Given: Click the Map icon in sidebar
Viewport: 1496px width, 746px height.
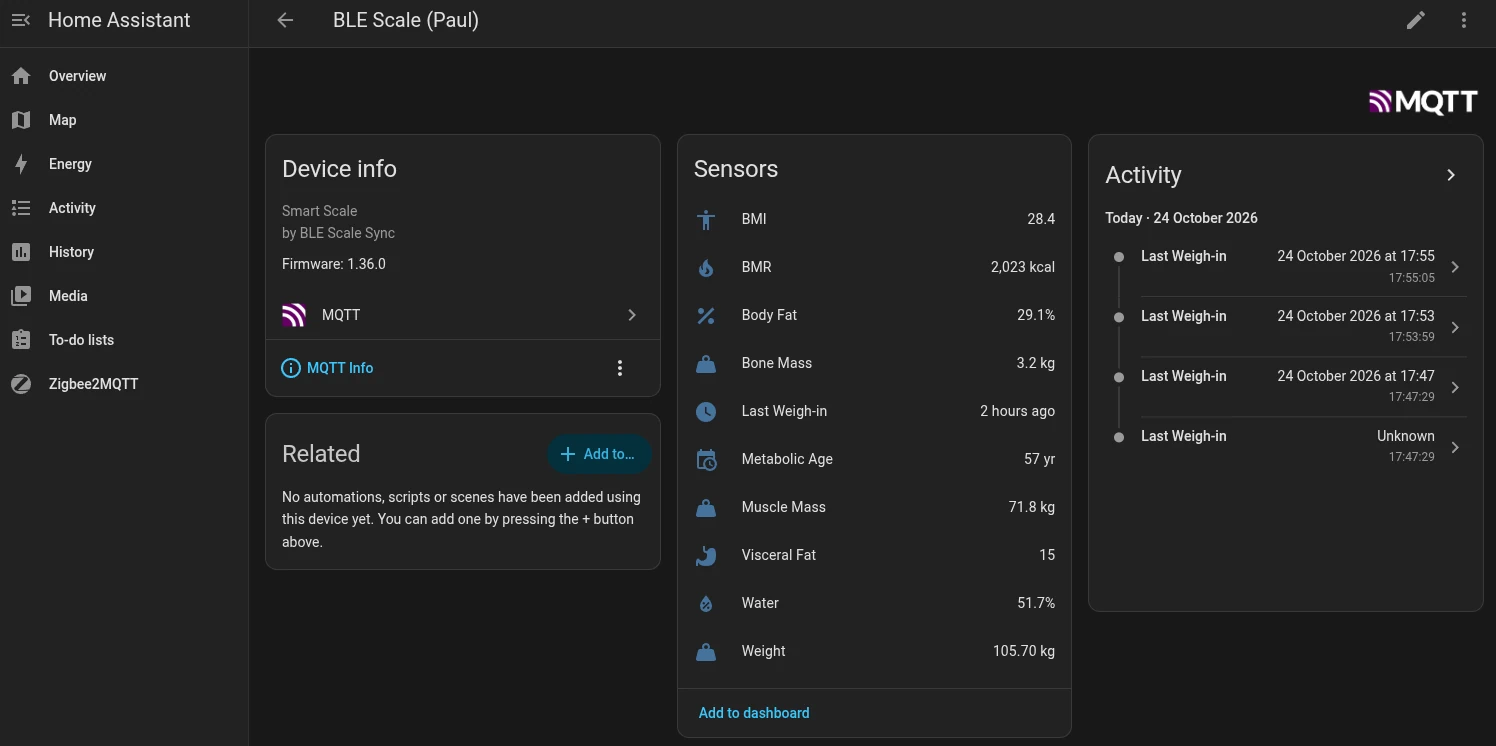Looking at the screenshot, I should pyautogui.click(x=21, y=120).
